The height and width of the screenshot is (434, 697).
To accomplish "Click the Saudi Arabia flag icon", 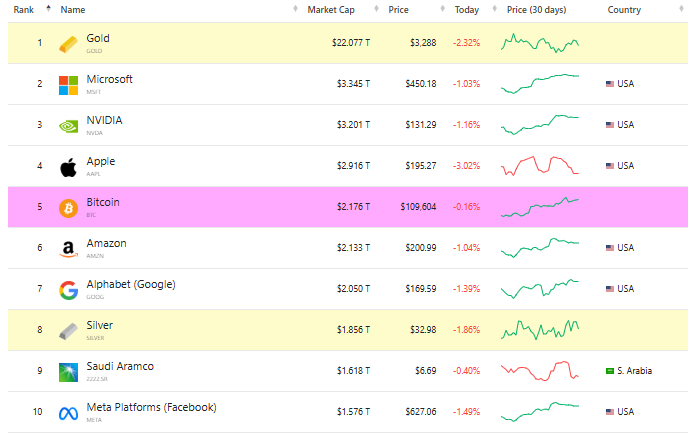I will click(x=610, y=371).
